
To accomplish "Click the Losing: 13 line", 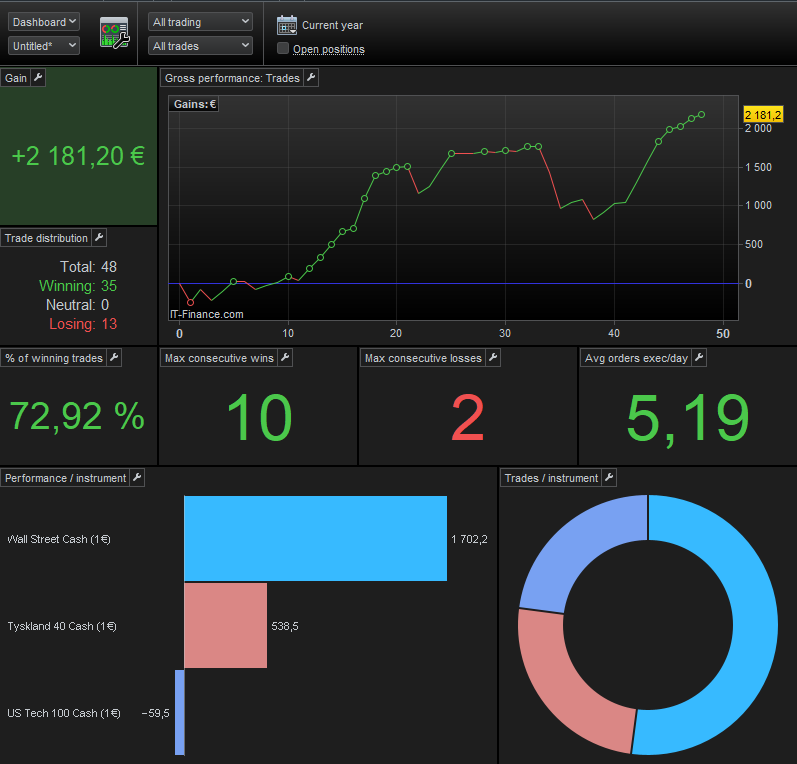I will click(x=83, y=323).
